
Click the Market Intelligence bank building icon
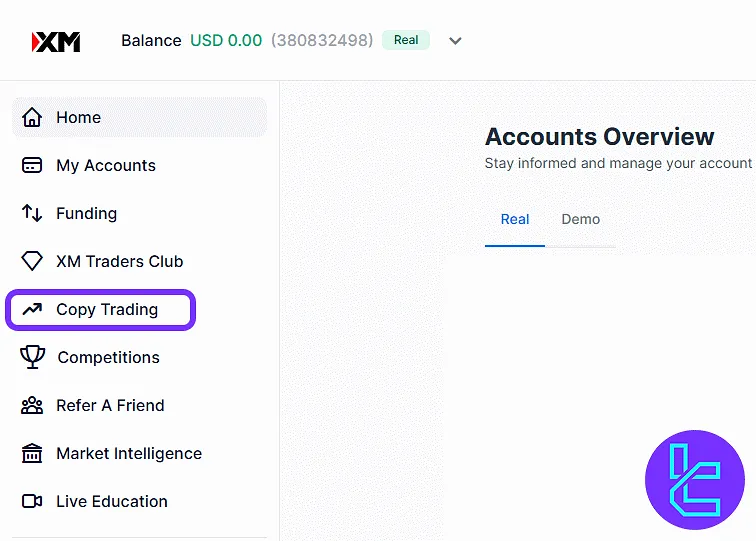click(32, 453)
